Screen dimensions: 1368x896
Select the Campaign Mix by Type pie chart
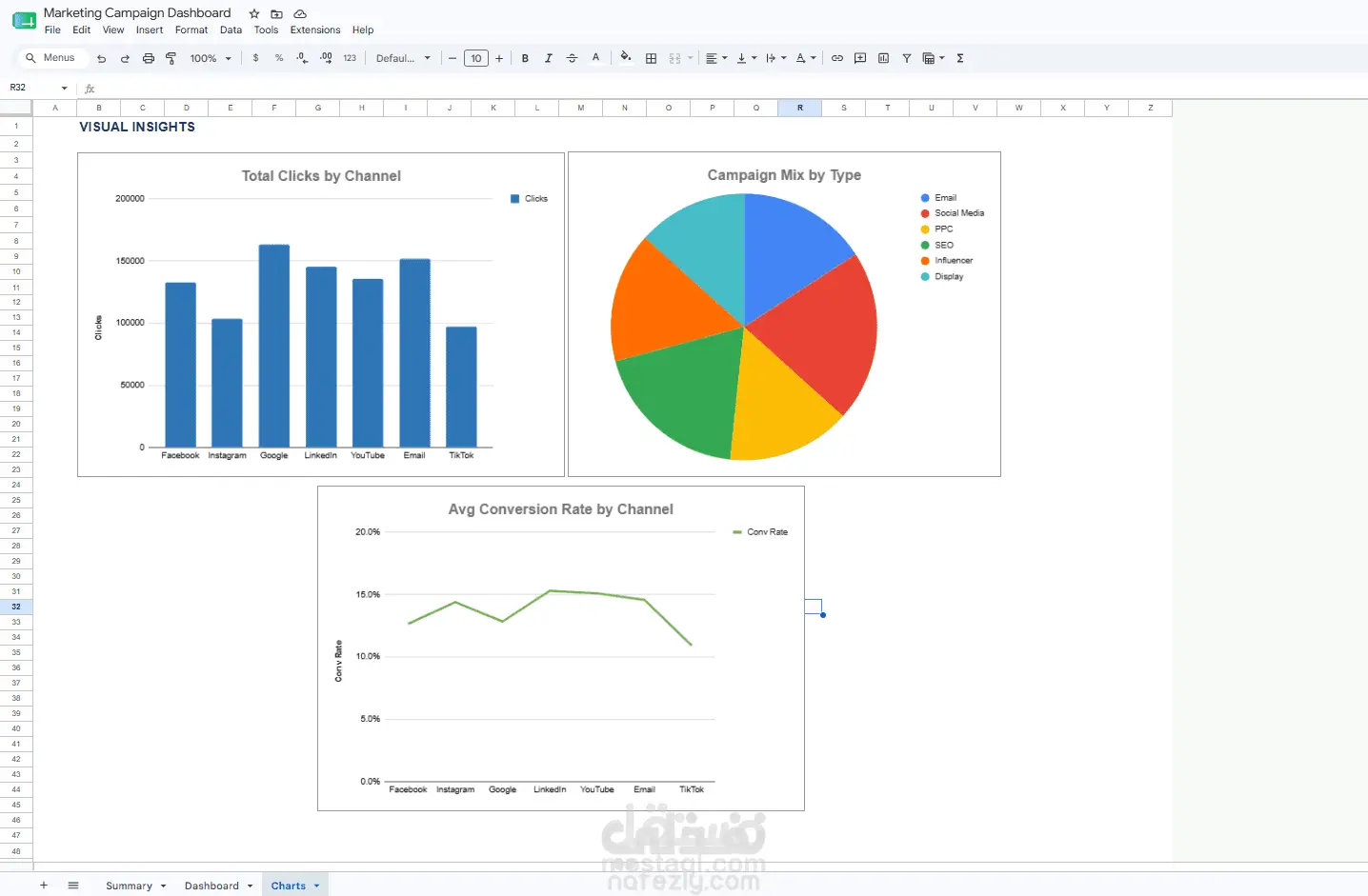784,314
